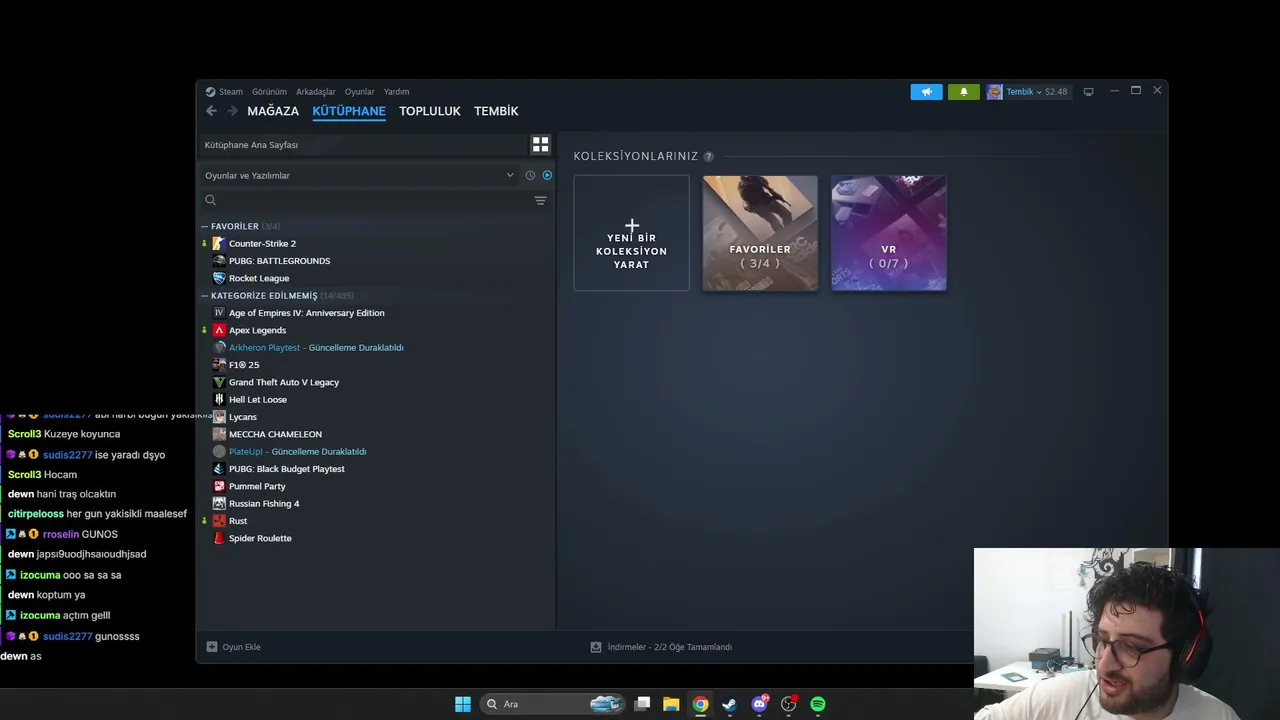Click the help question mark beside Koleksiyonlarınız

point(709,157)
